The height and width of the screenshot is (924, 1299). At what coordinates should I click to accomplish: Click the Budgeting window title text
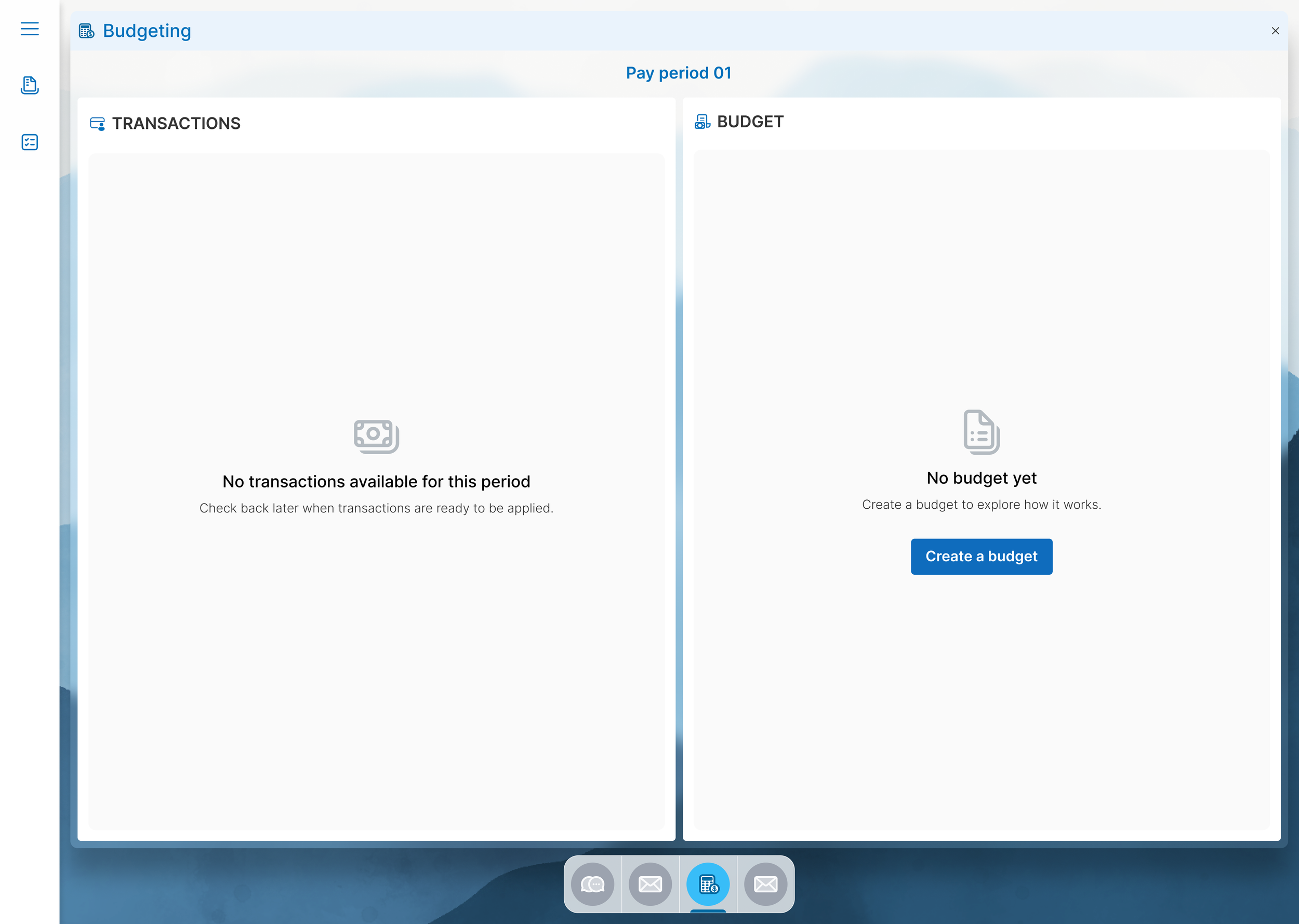147,31
